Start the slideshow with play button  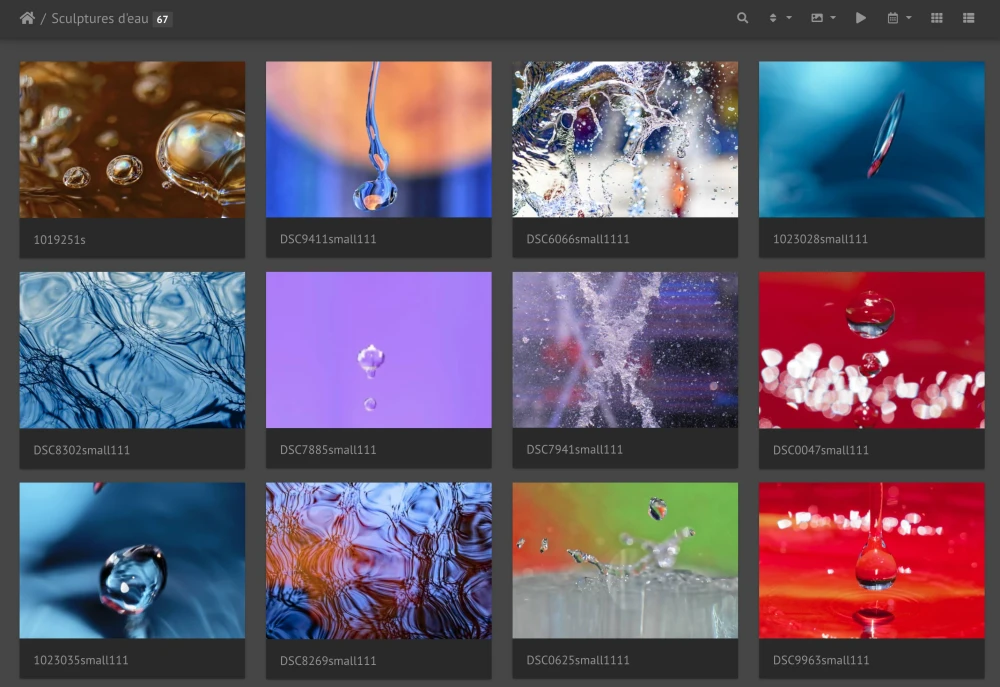tap(860, 18)
